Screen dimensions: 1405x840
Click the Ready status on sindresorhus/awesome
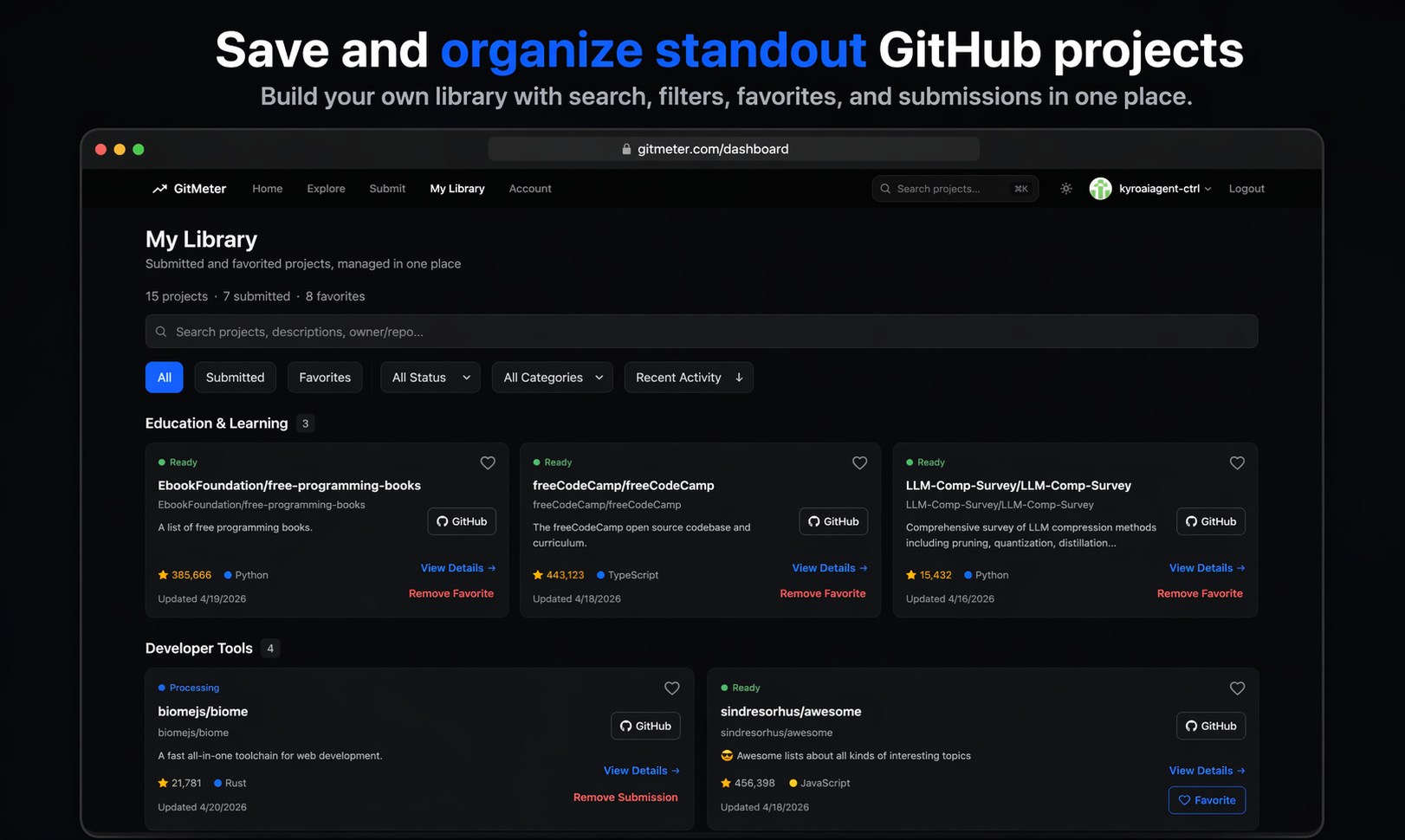tap(741, 688)
